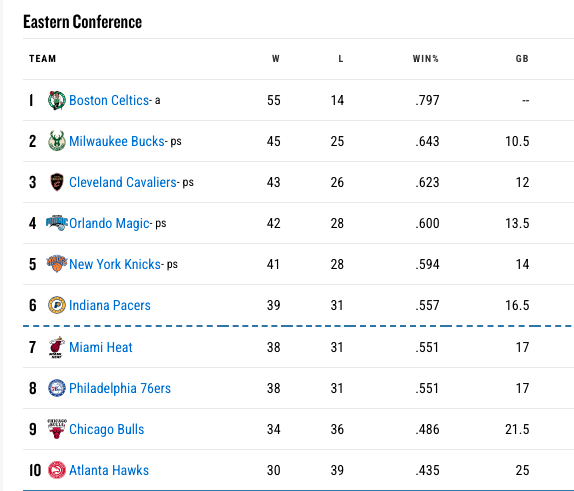Open the Cleveland Cavaliers team link

[x=123, y=182]
